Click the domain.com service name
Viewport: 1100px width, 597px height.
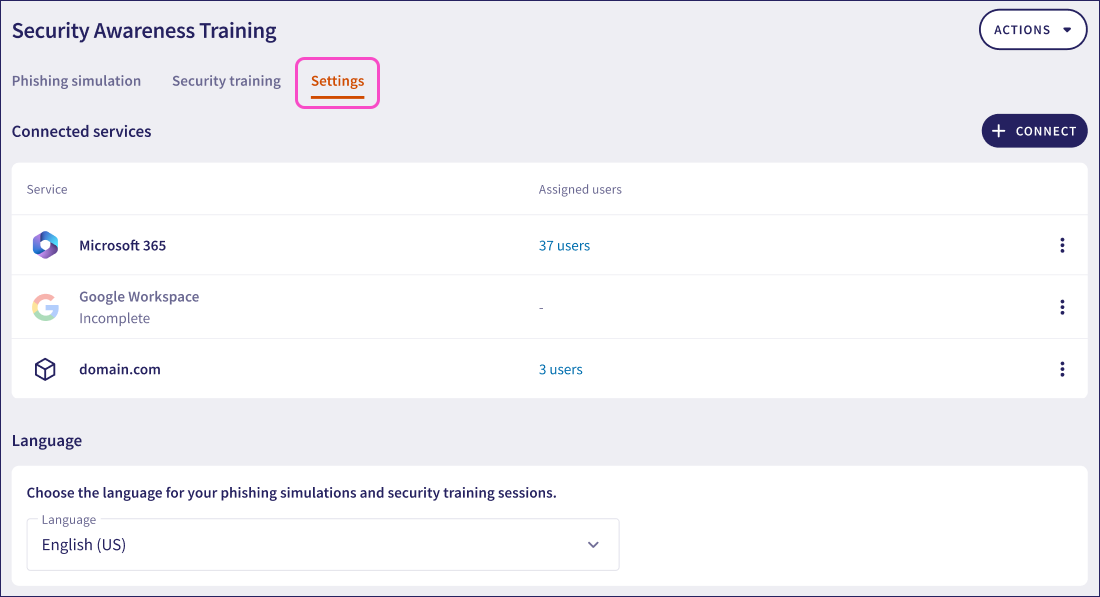(x=120, y=369)
